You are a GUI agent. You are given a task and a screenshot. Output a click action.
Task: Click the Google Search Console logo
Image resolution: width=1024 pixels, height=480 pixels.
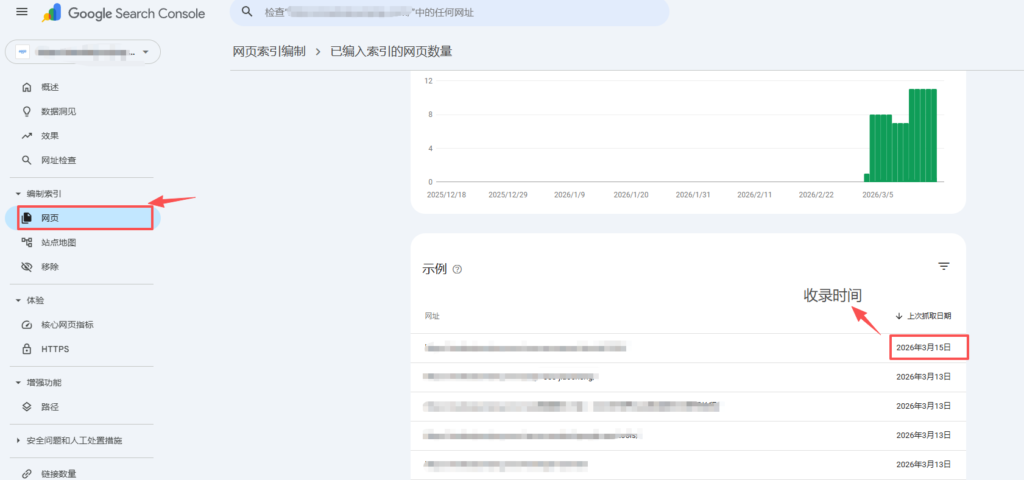click(123, 13)
